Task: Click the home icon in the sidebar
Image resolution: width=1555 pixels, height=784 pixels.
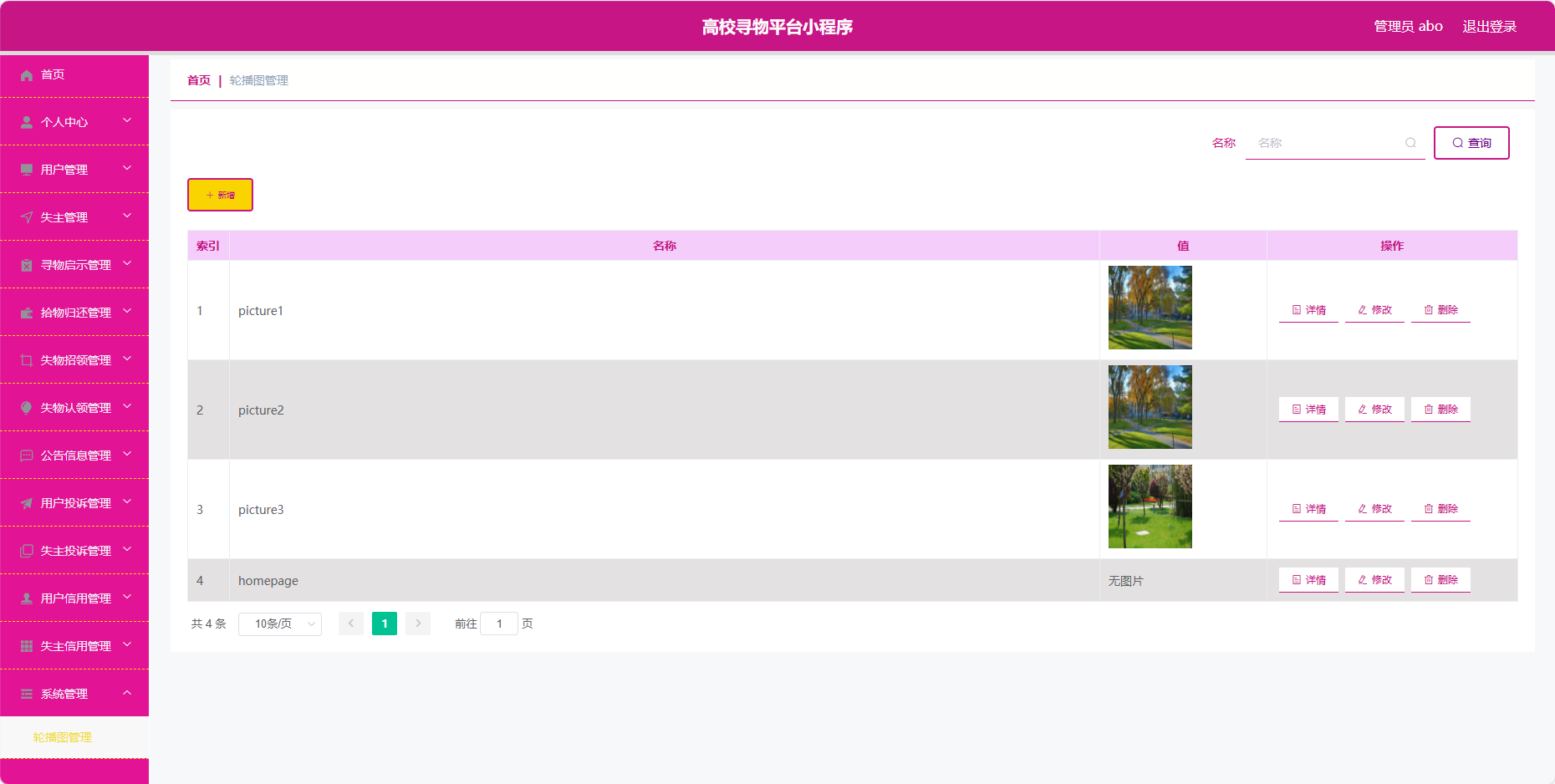Action: pos(27,75)
